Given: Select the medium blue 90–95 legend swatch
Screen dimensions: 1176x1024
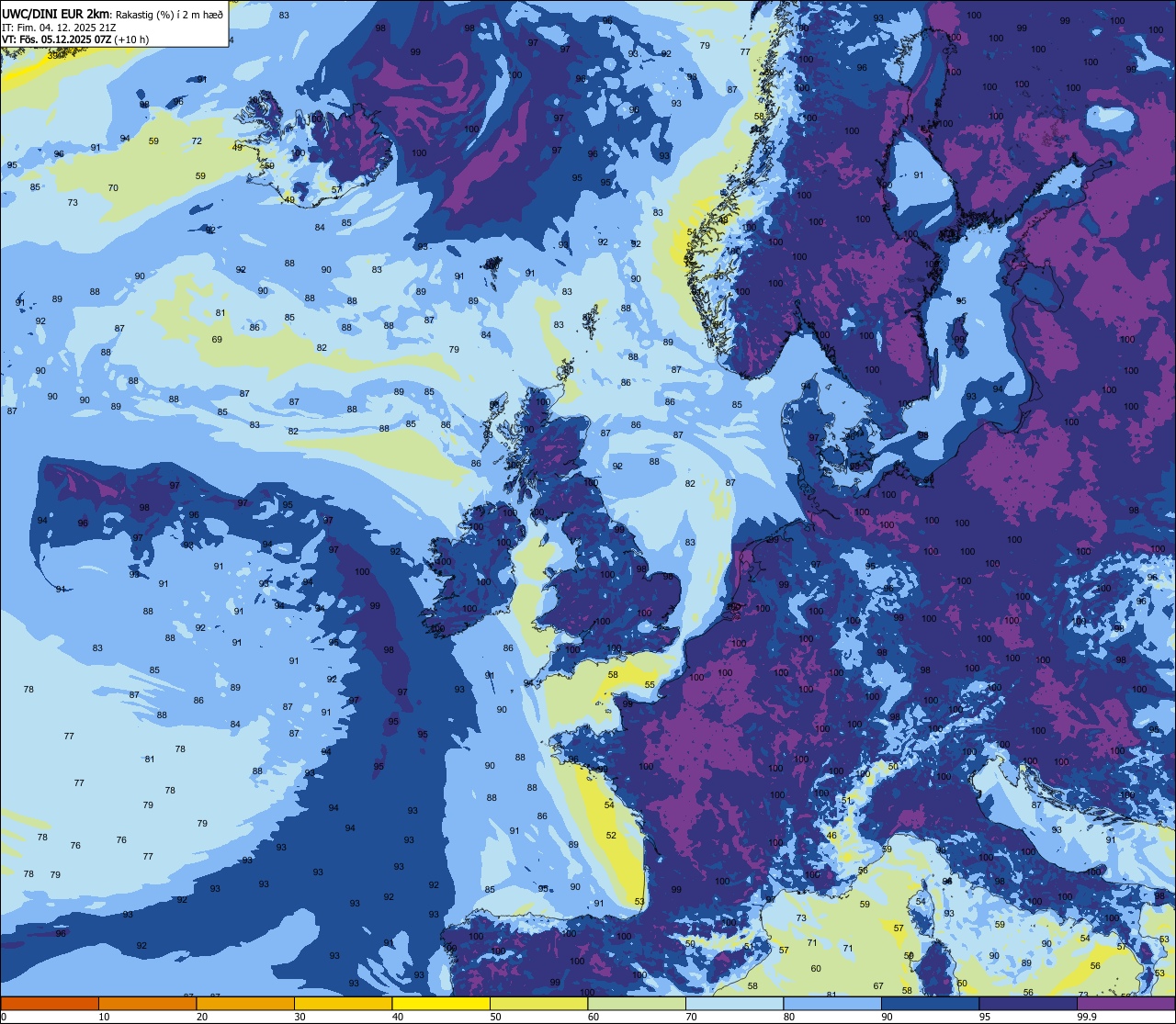Looking at the screenshot, I should tap(930, 1004).
